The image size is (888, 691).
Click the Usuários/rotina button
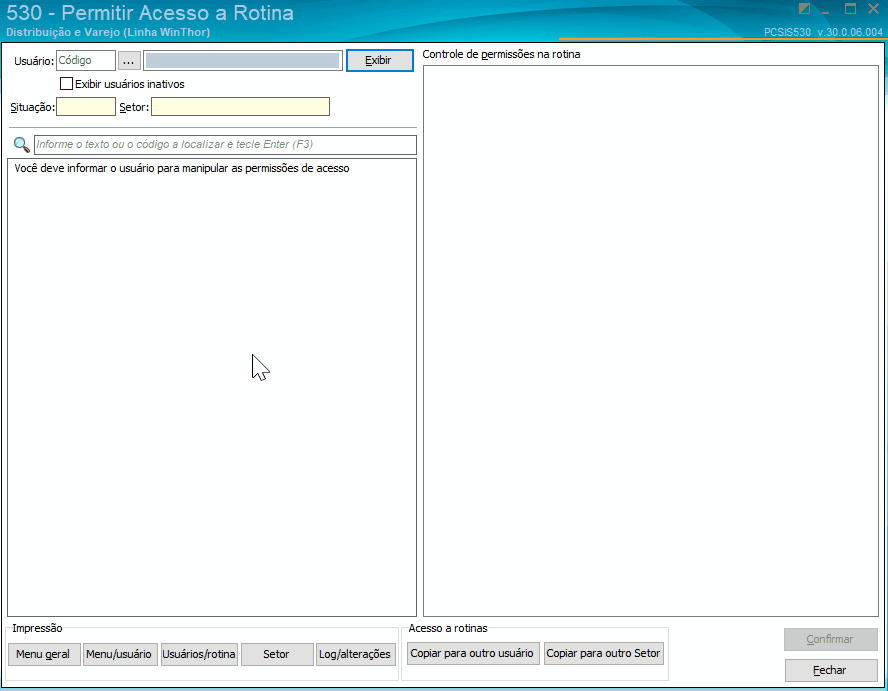coord(199,654)
